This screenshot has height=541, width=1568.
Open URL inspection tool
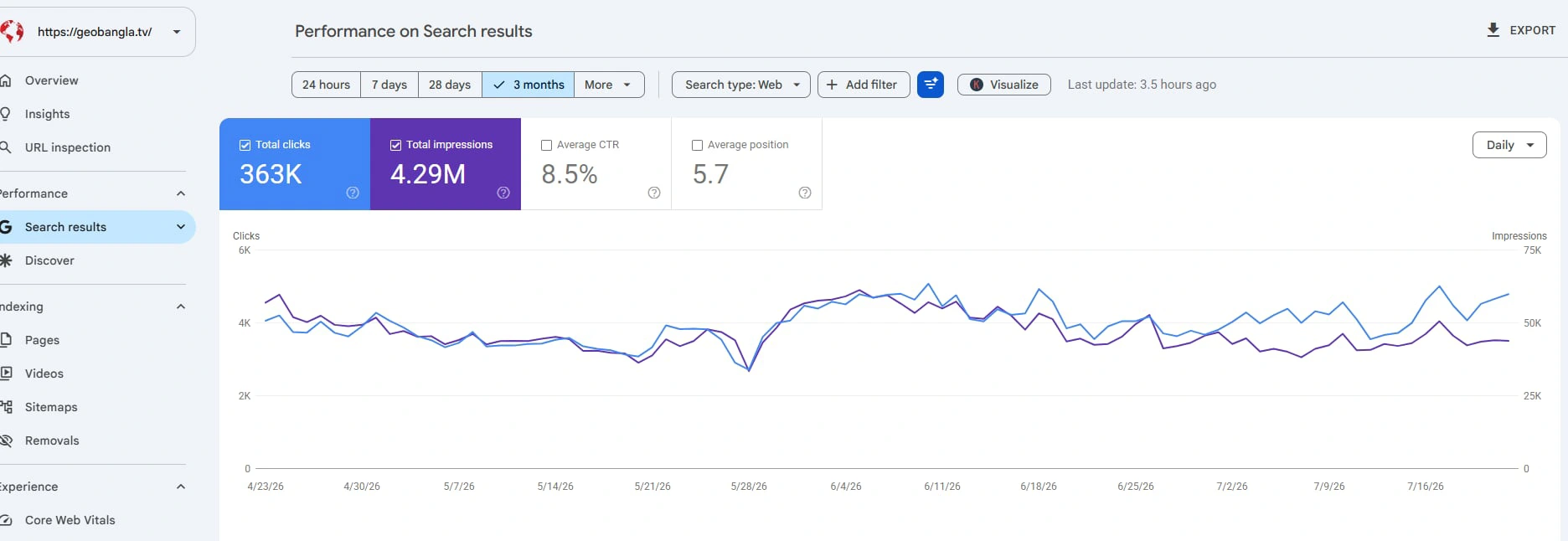pos(68,147)
